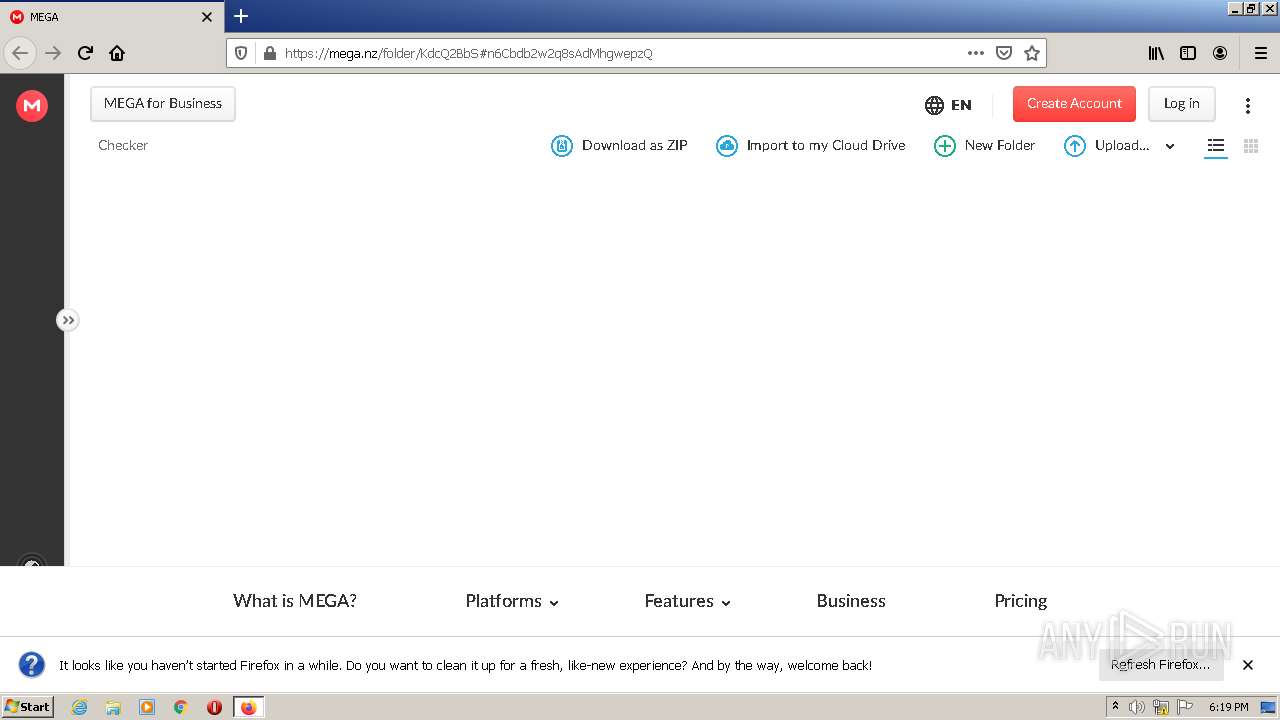The width and height of the screenshot is (1280, 720).
Task: Bookmark this page with star
Action: (1032, 53)
